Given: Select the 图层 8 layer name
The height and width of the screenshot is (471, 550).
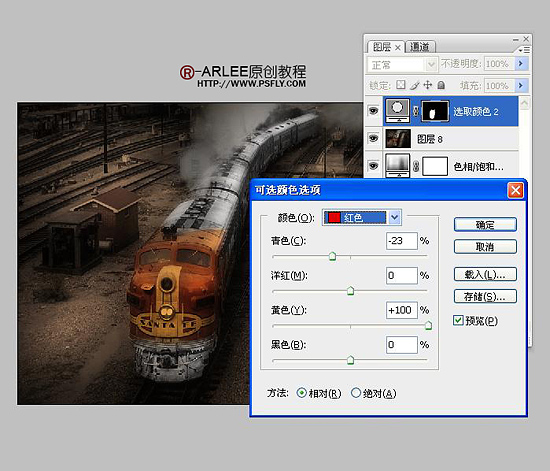Looking at the screenshot, I should coord(430,139).
